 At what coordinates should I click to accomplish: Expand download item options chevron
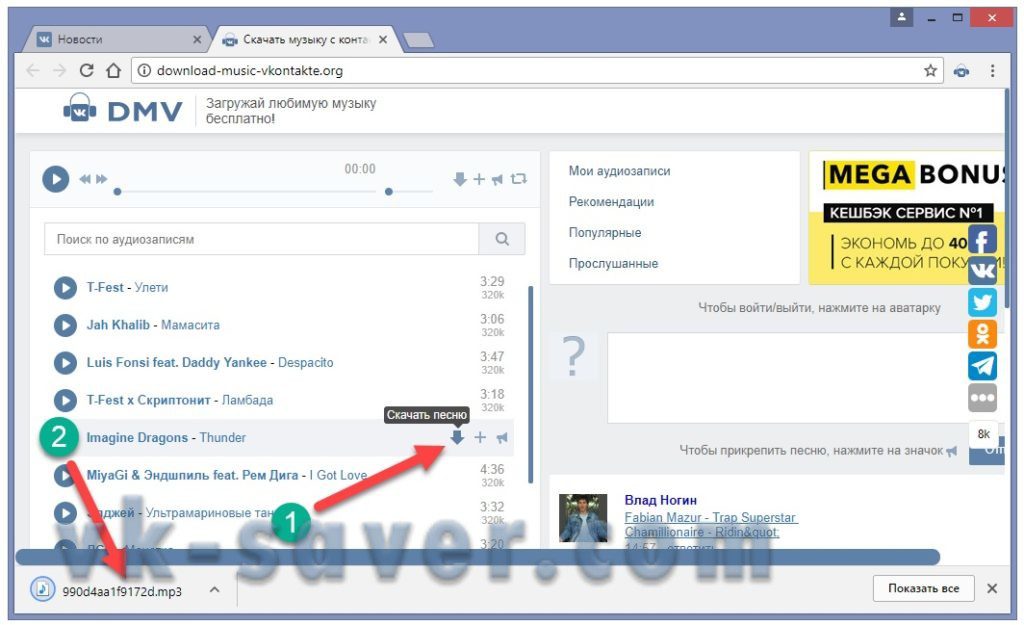[214, 590]
